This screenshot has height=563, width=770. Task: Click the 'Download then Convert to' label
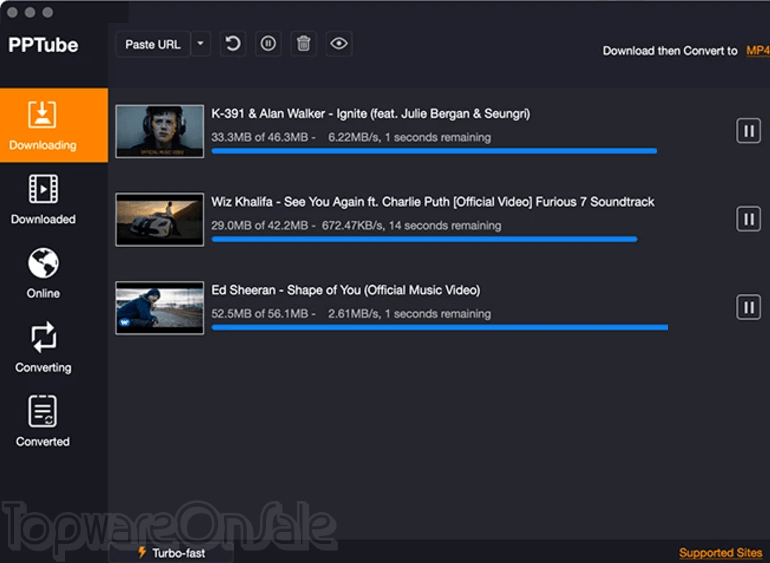(x=670, y=51)
